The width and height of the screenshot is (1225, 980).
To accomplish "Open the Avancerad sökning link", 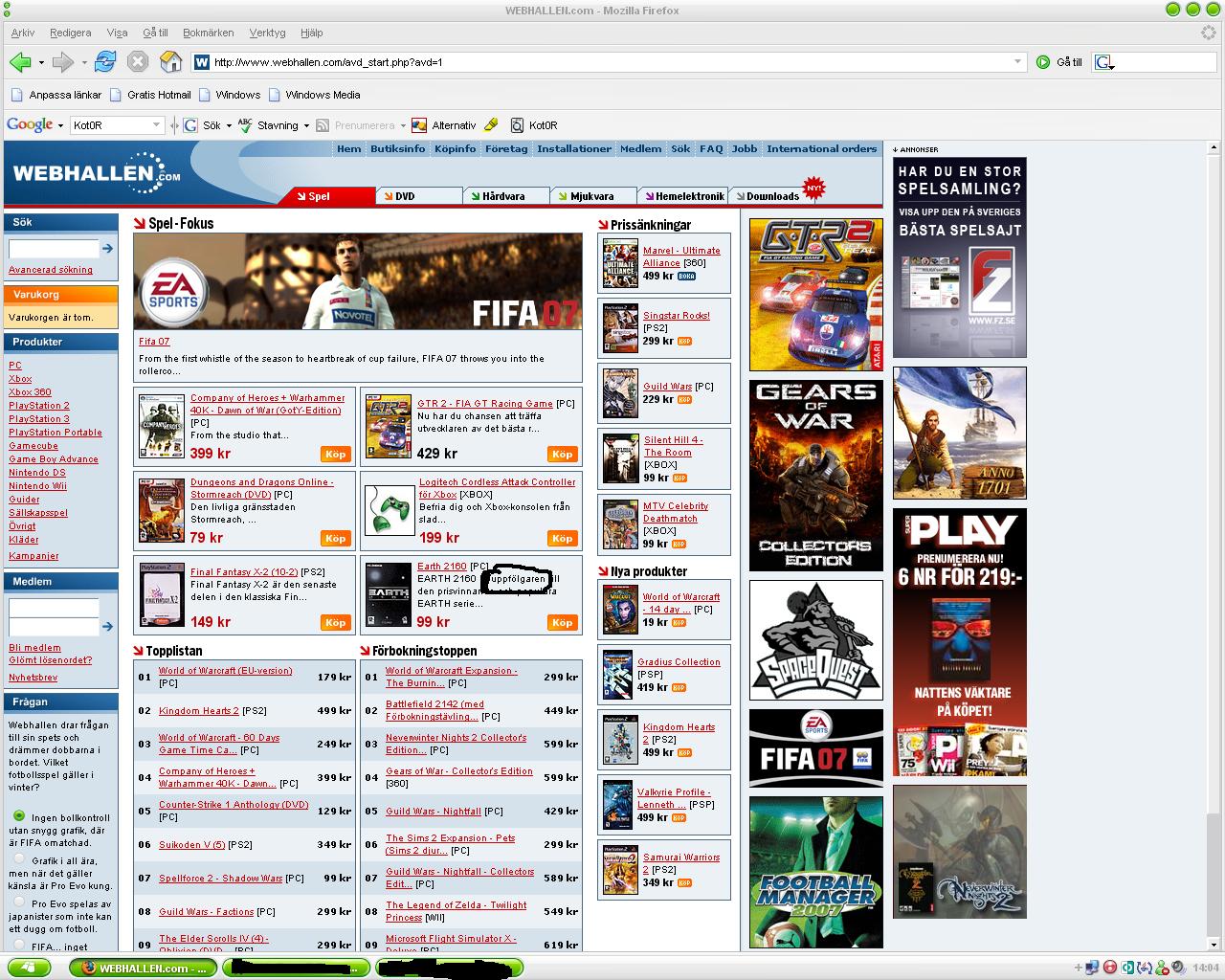I will (51, 270).
